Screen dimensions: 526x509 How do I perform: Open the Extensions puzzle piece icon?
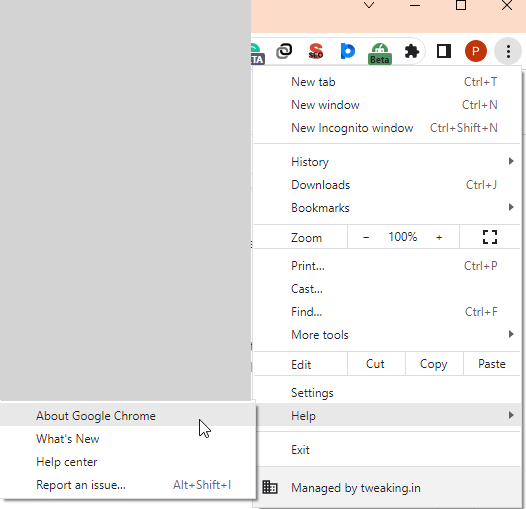pos(412,51)
